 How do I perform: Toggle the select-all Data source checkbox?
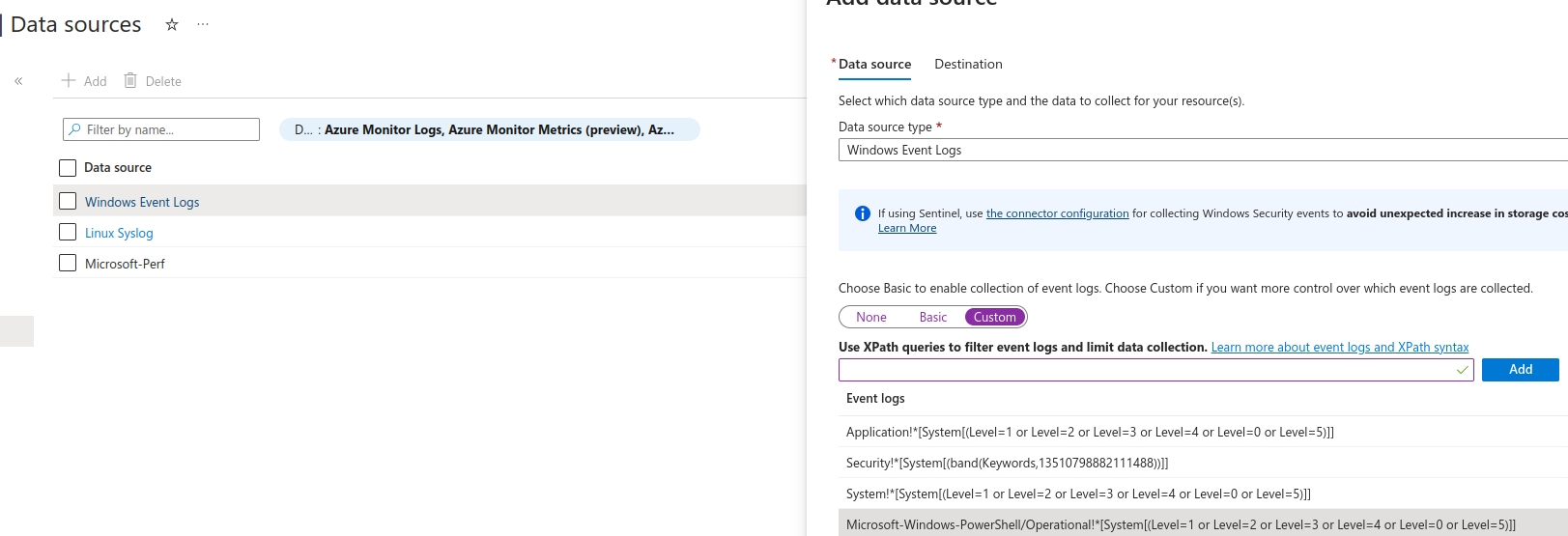click(68, 168)
